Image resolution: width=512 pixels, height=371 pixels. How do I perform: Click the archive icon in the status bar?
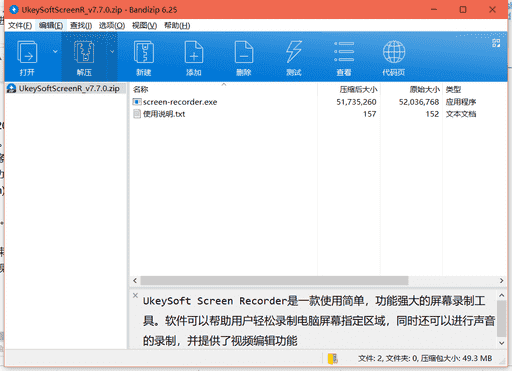tap(332, 359)
